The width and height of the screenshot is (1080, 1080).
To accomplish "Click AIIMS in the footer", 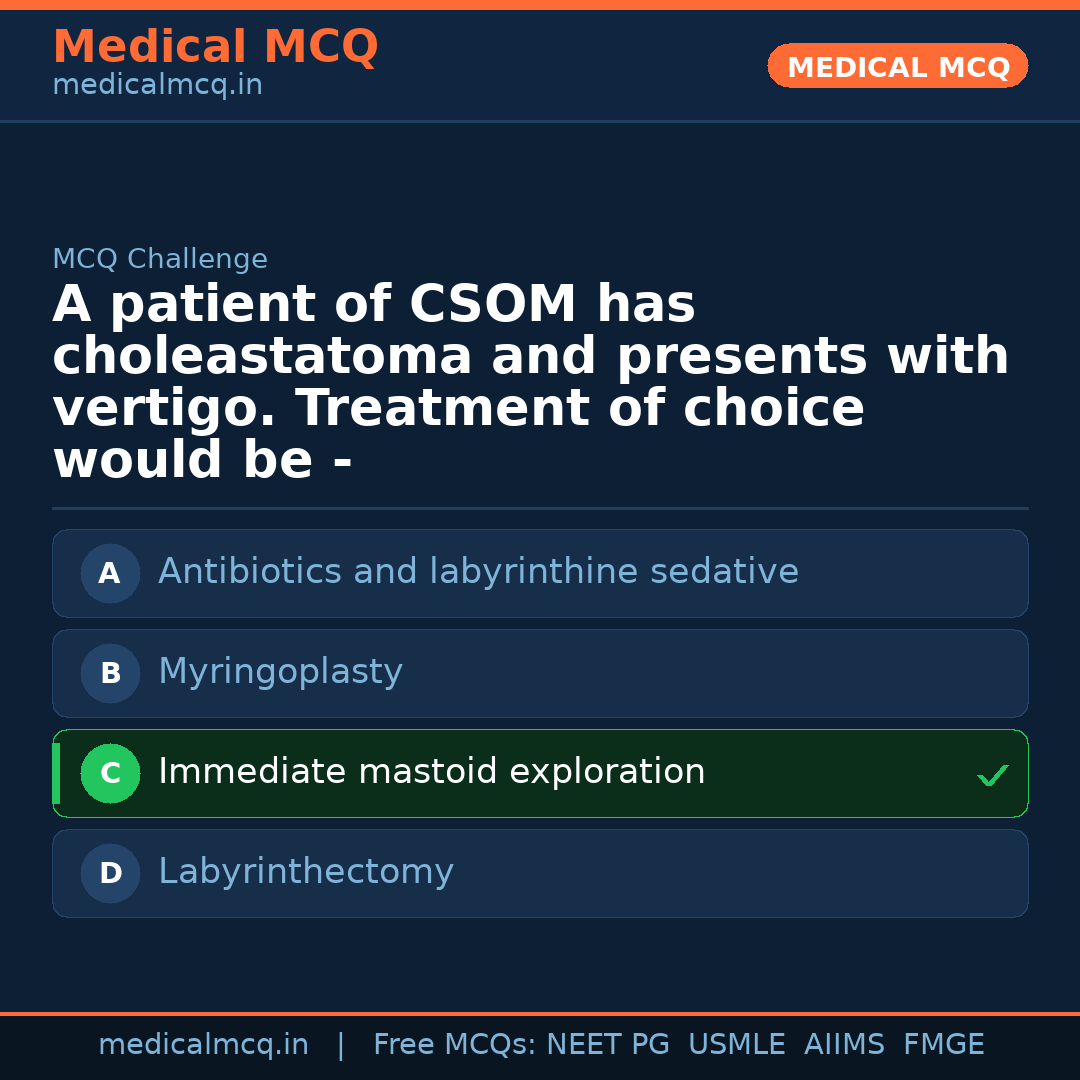I will click(x=844, y=1045).
